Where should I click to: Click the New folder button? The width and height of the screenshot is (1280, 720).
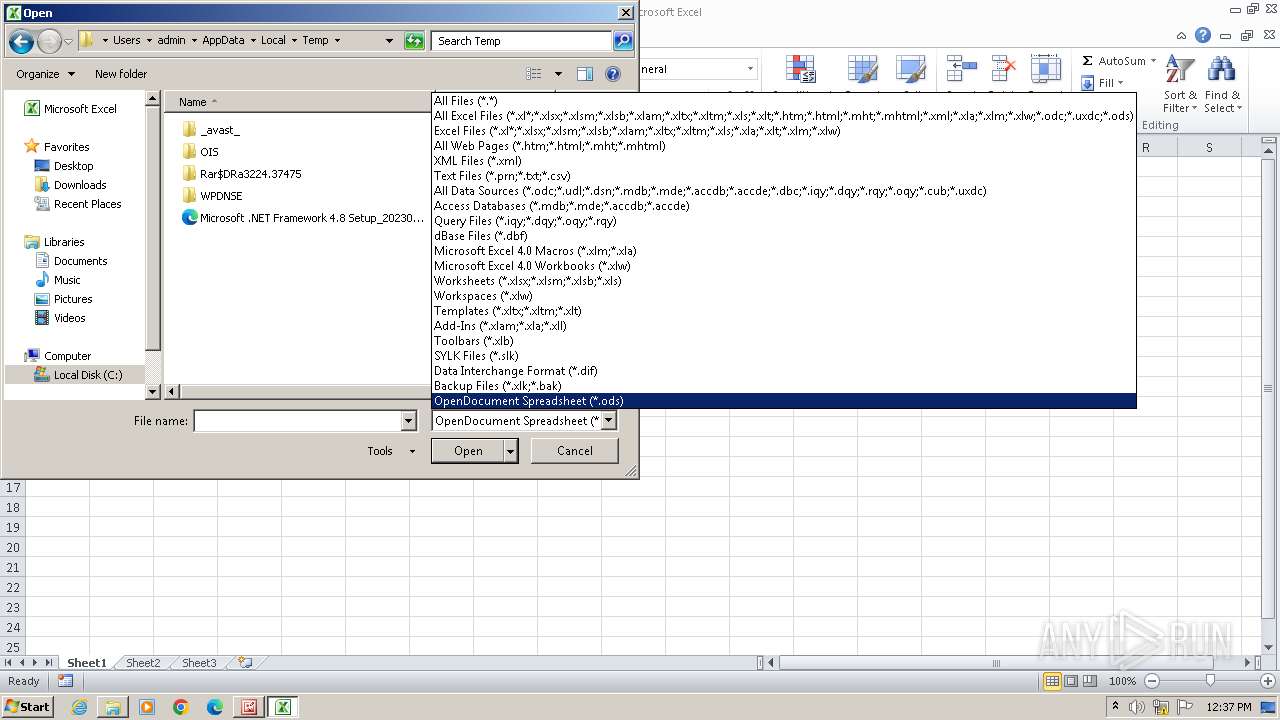tap(121, 74)
